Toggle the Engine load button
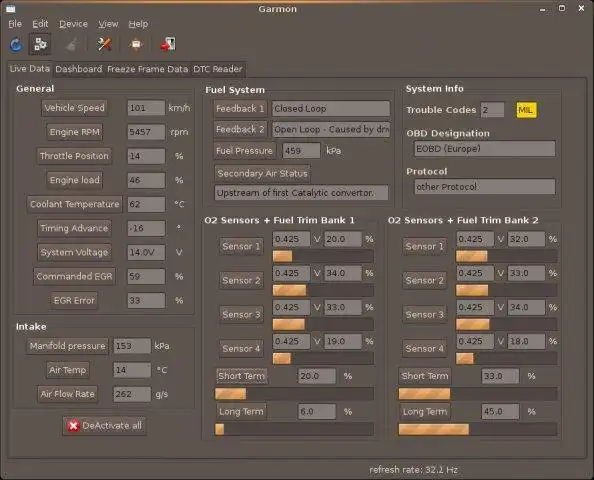 tap(75, 180)
